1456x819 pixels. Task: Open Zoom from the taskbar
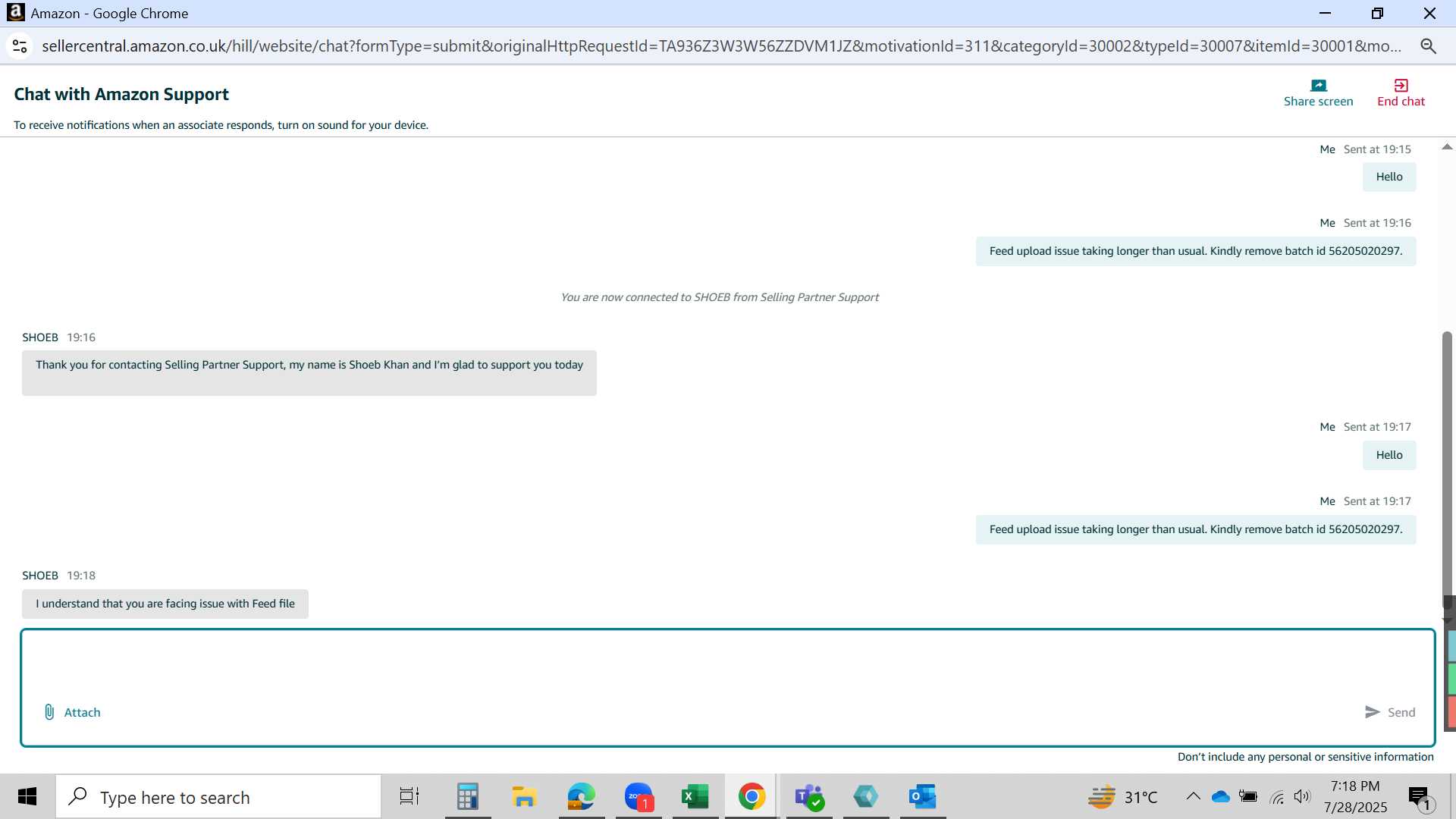[639, 796]
